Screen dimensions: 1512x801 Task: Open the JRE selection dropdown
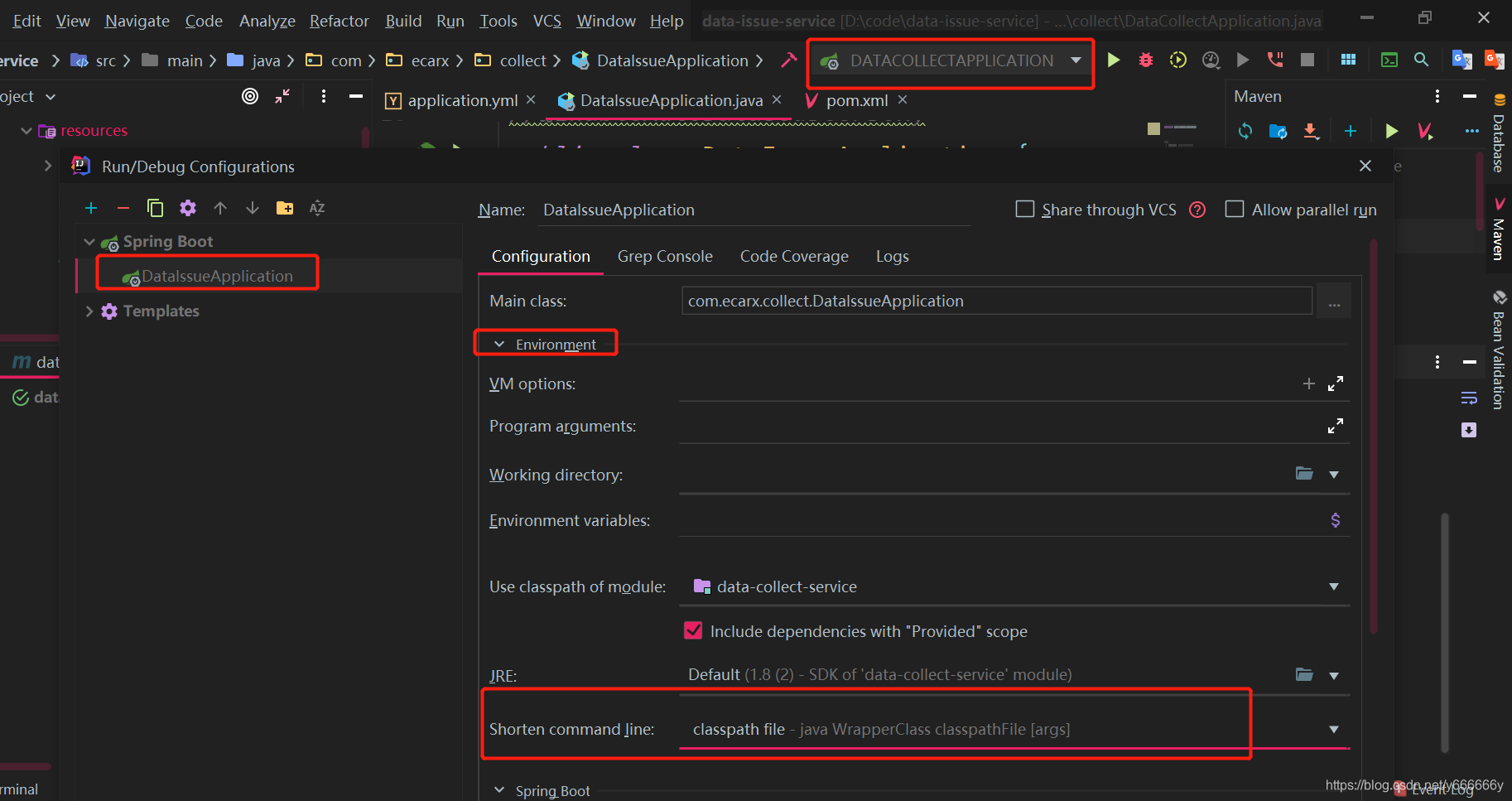[1333, 674]
